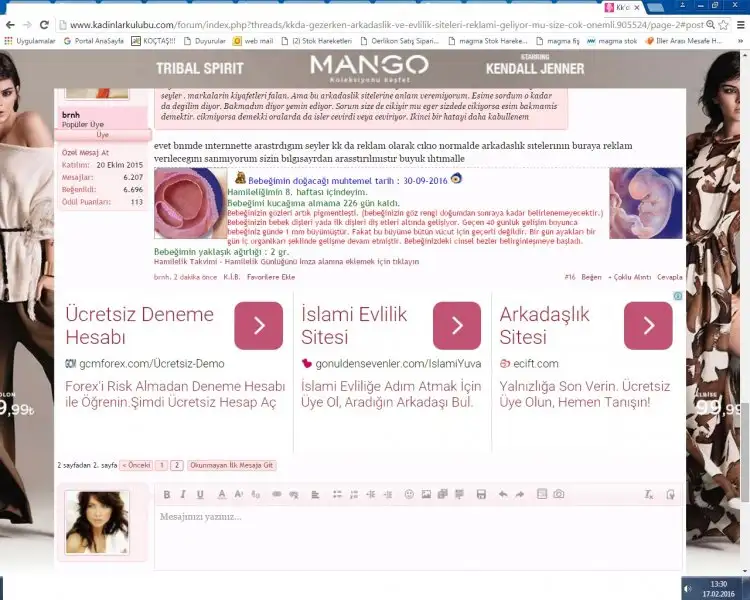
Task: Open font family menu in editor
Action: [256, 494]
